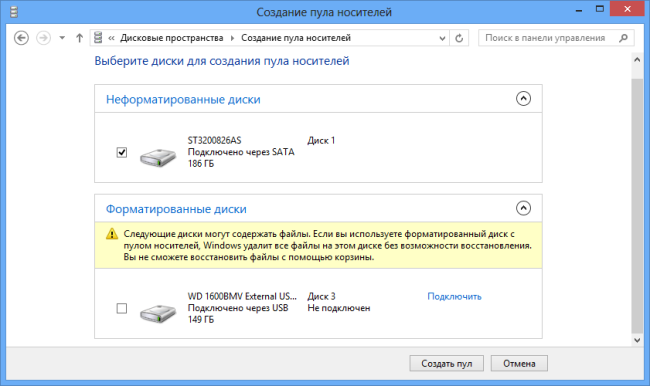Click the 'Создать пул' button
Viewport: 650px width, 386px height.
(446, 363)
